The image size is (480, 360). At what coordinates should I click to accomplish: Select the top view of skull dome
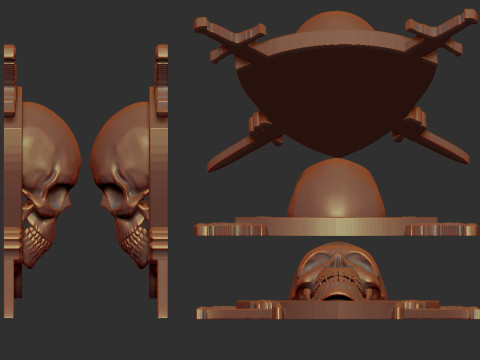point(337,197)
